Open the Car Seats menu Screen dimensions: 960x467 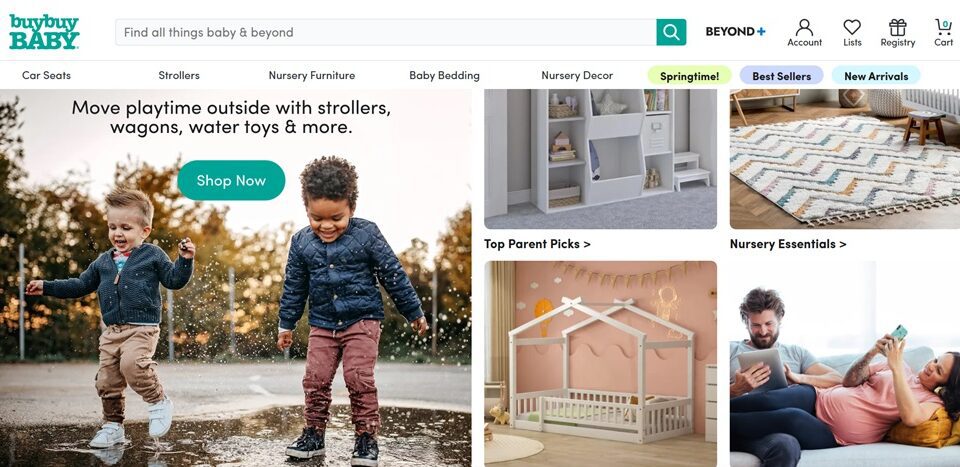47,75
